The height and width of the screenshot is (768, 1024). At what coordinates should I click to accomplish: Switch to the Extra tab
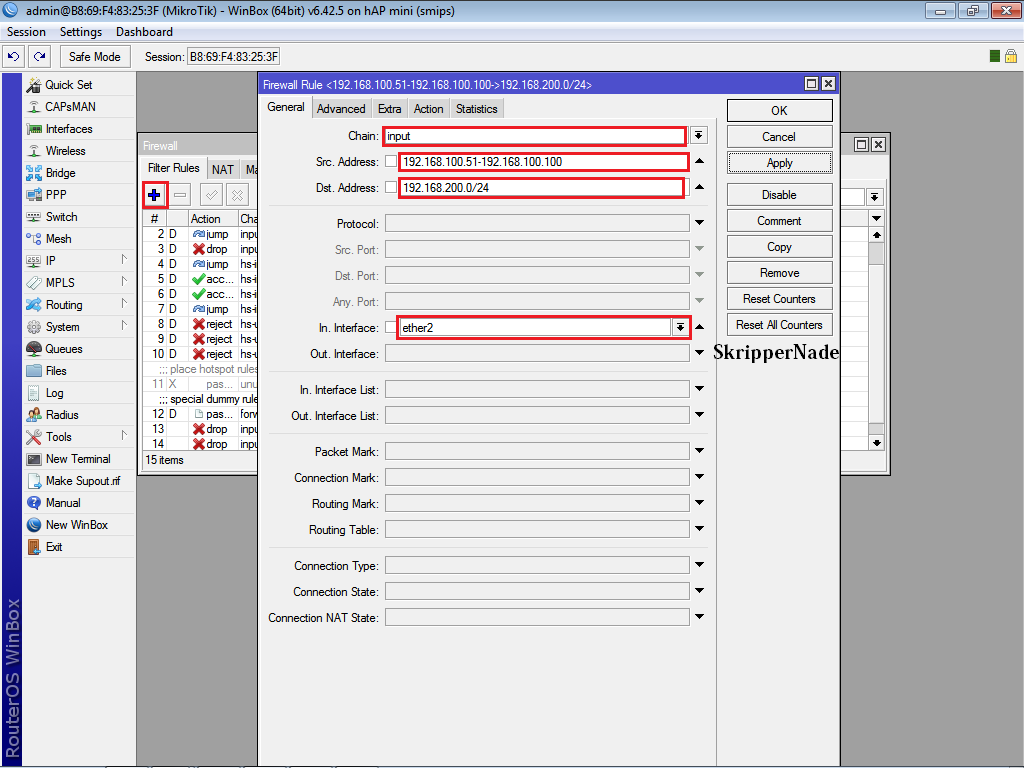coord(389,109)
